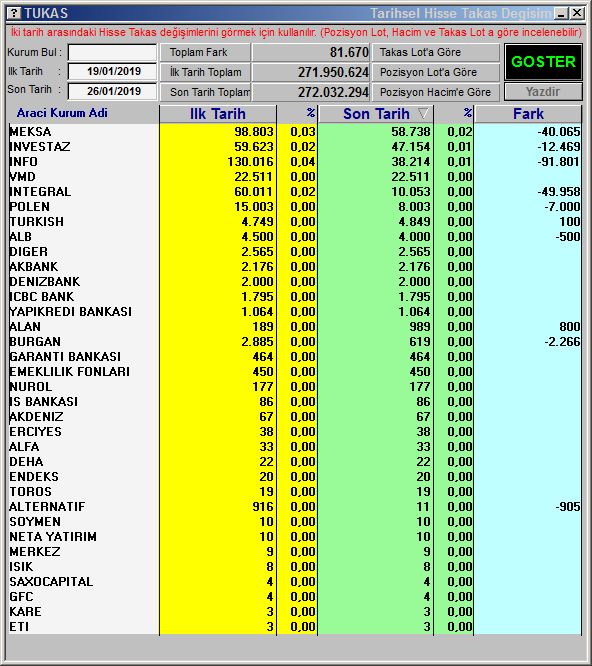Select the ICBC BANK row name
592x666 pixels.
click(x=42, y=296)
